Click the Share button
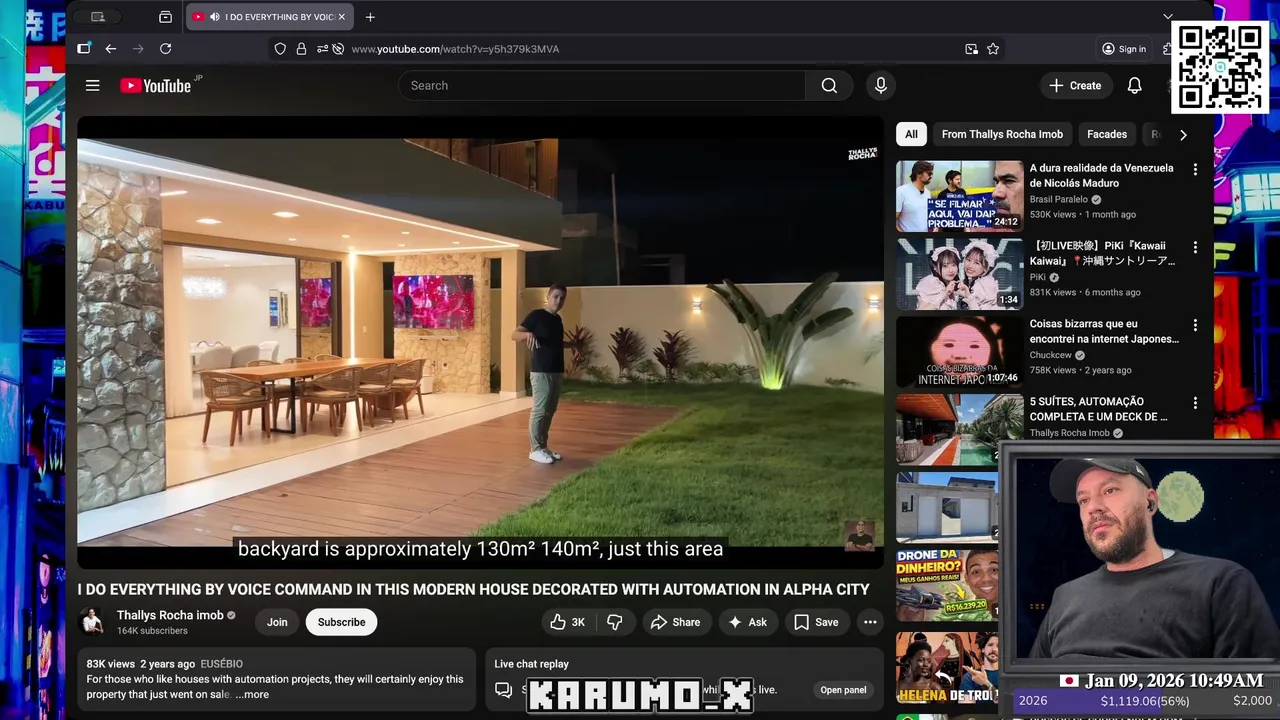The image size is (1280, 720). coord(676,622)
